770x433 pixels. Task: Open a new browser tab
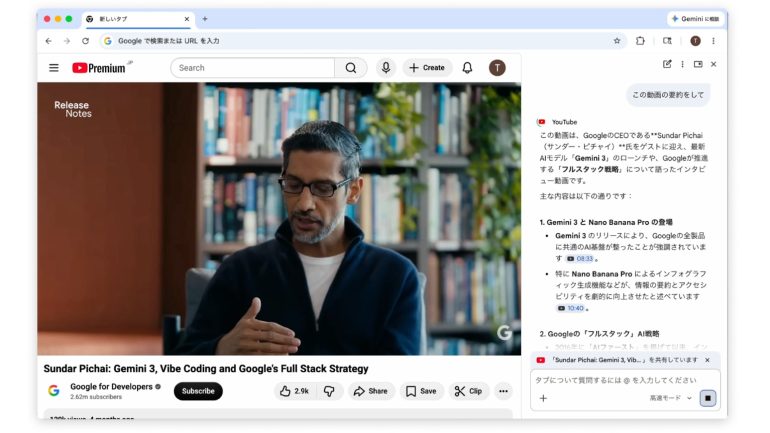tap(205, 18)
